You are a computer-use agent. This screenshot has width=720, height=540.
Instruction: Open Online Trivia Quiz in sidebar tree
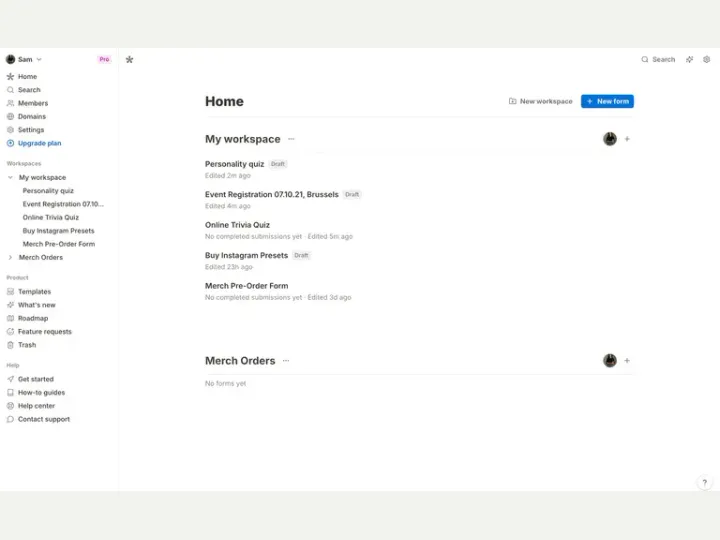coord(51,217)
